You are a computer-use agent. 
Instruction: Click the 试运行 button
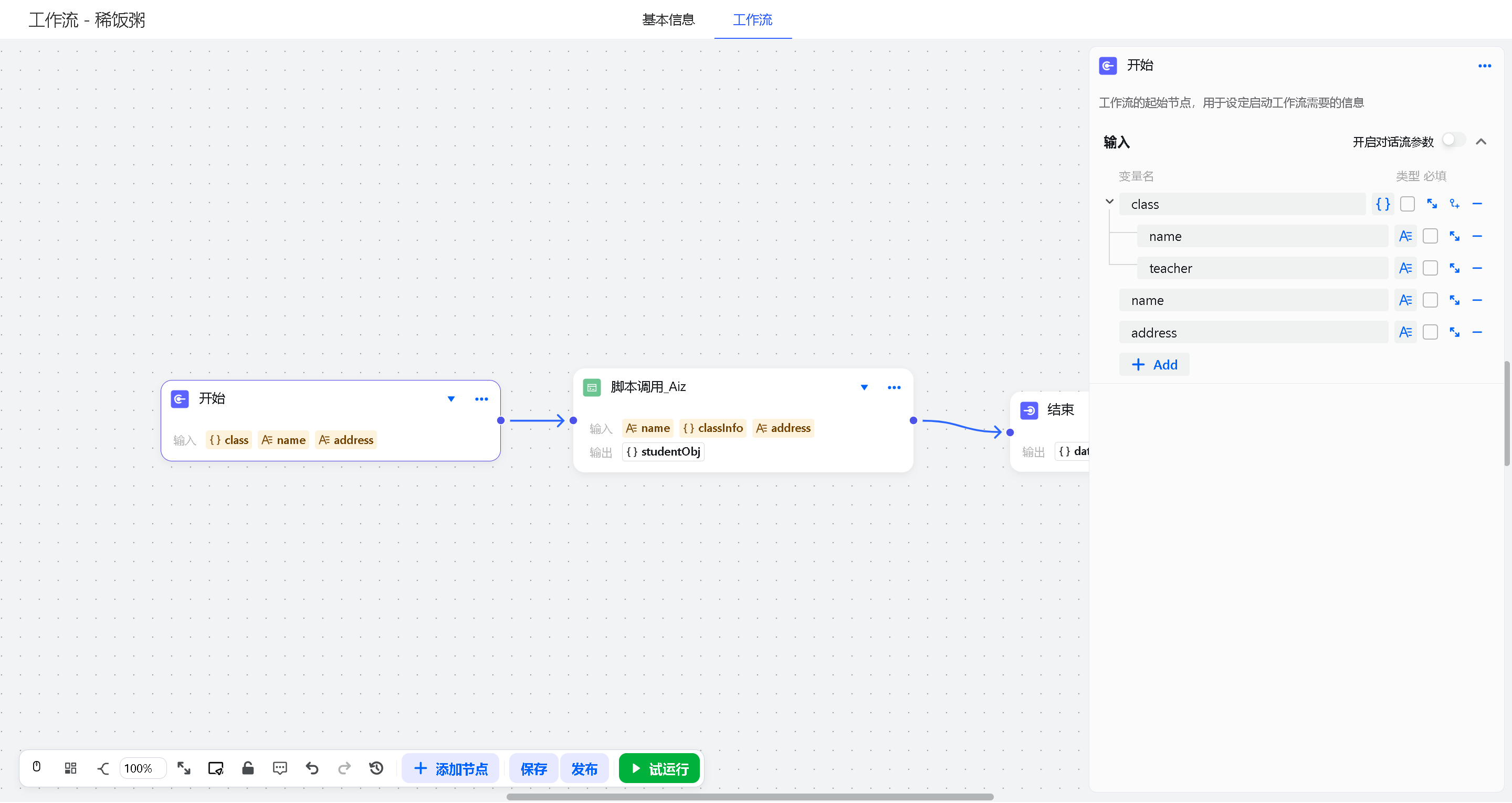pos(659,768)
